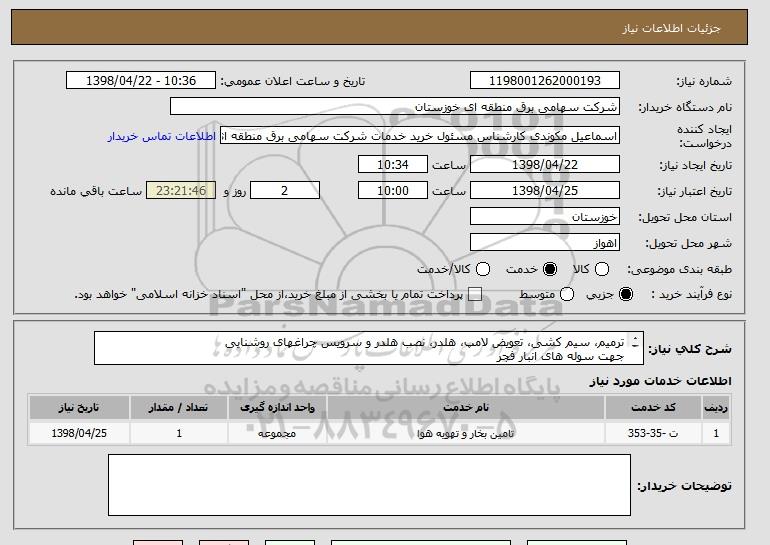Click the تاریخ نیاز column header
Screen dimensions: 770x545
(79, 408)
